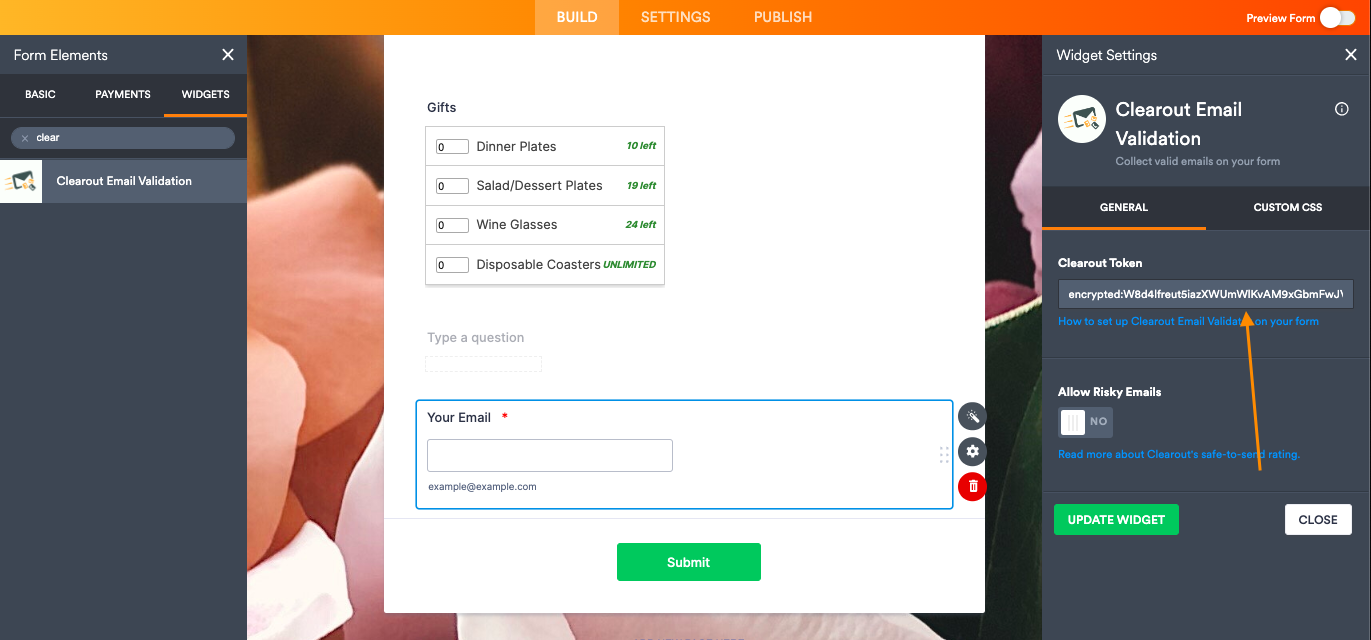1371x640 pixels.
Task: Switch to the Payments tab
Action: (123, 94)
